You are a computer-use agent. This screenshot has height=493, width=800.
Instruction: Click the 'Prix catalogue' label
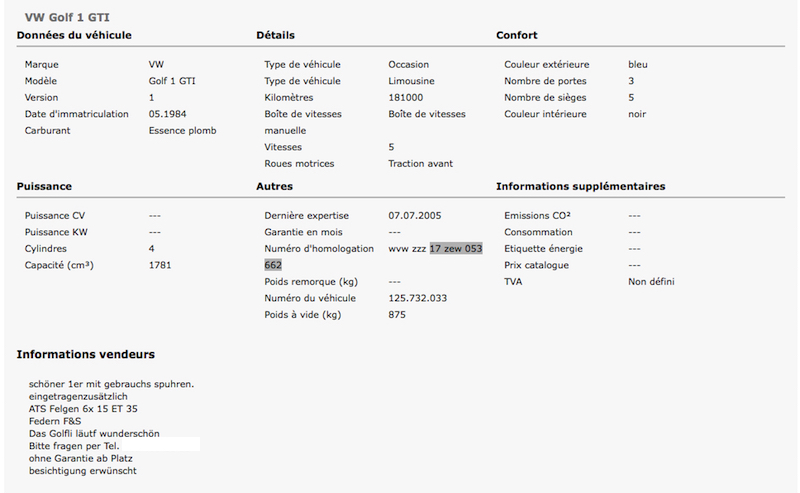coord(536,265)
